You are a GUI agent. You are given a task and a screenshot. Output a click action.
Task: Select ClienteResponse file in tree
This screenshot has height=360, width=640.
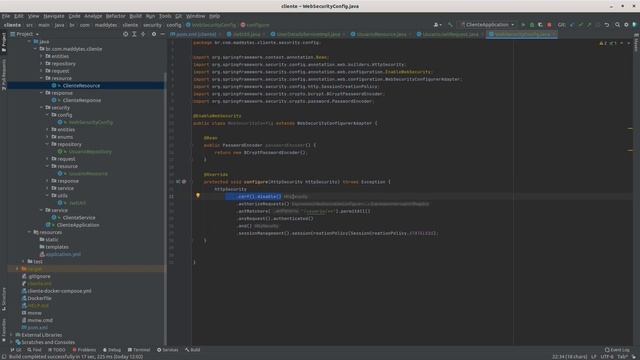point(82,100)
